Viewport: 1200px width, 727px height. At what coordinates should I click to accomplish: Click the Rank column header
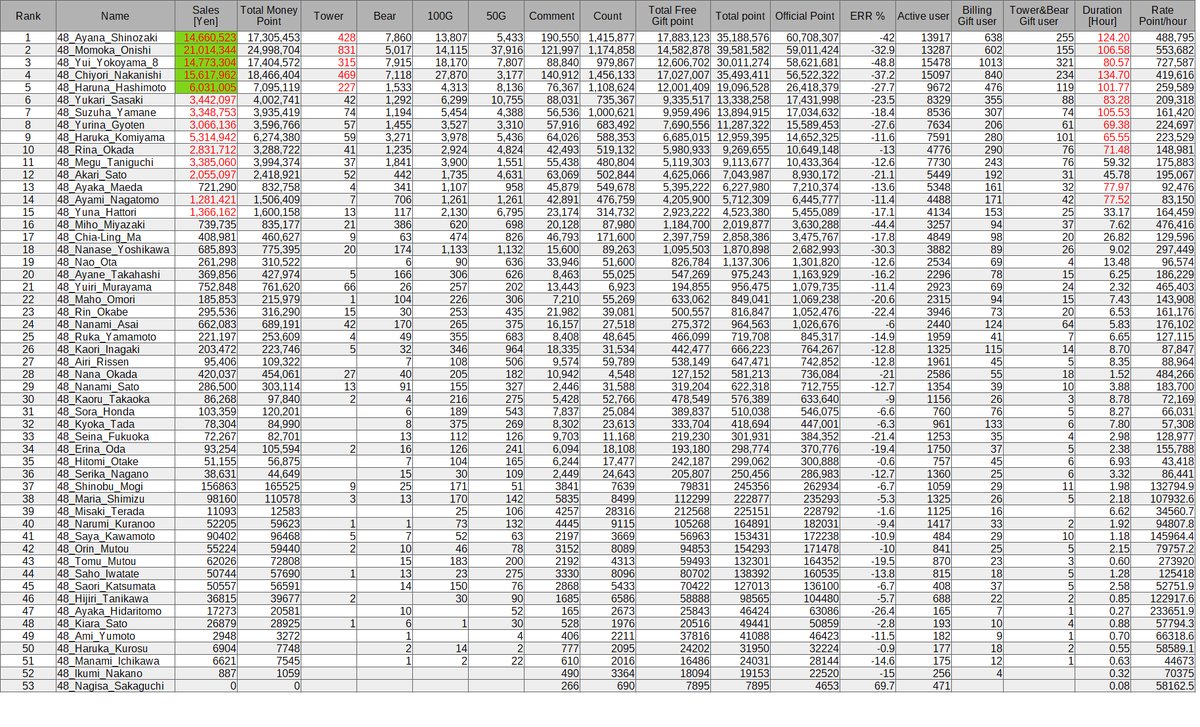[28, 16]
